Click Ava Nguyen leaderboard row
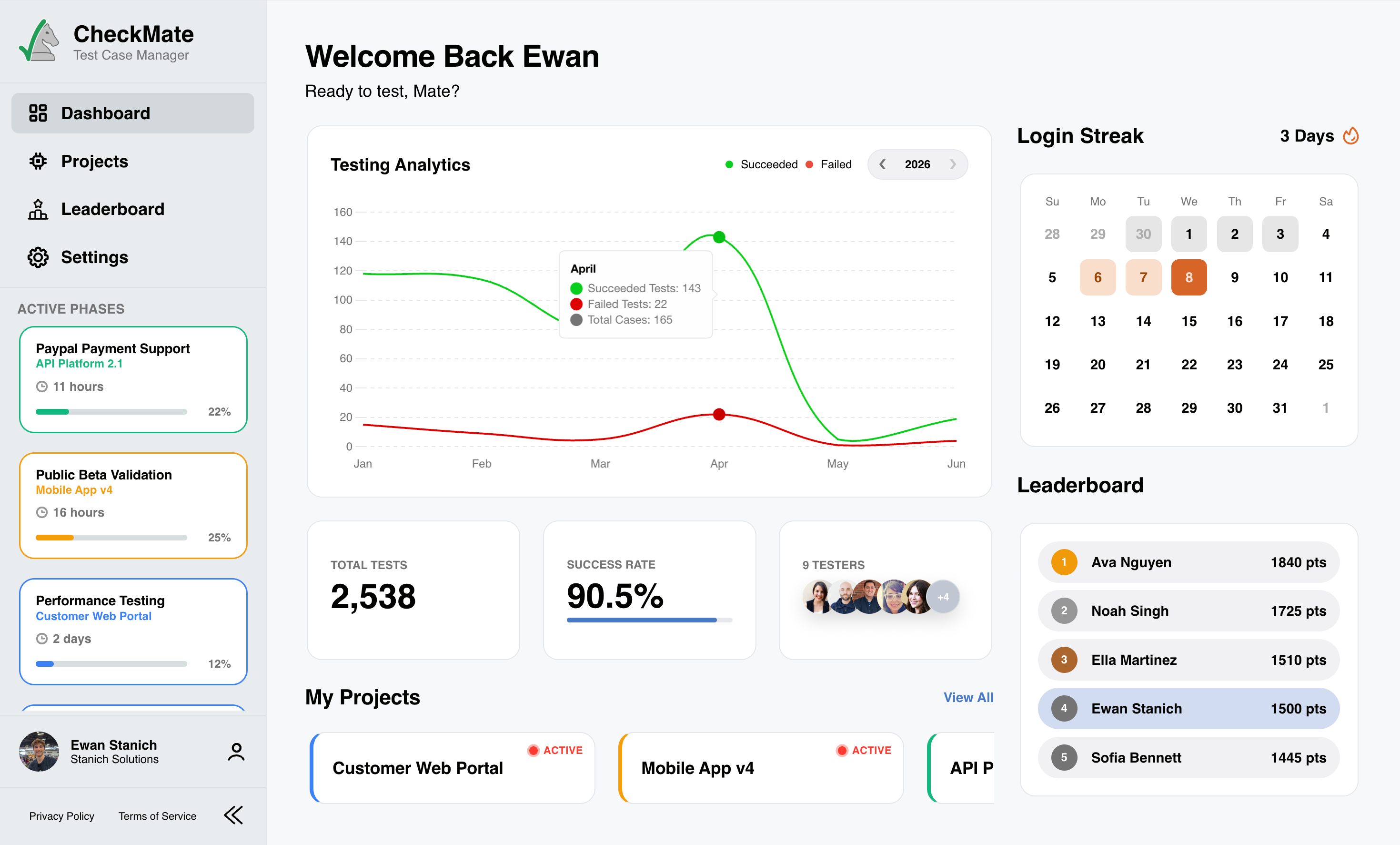This screenshot has height=845, width=1400. [x=1188, y=562]
